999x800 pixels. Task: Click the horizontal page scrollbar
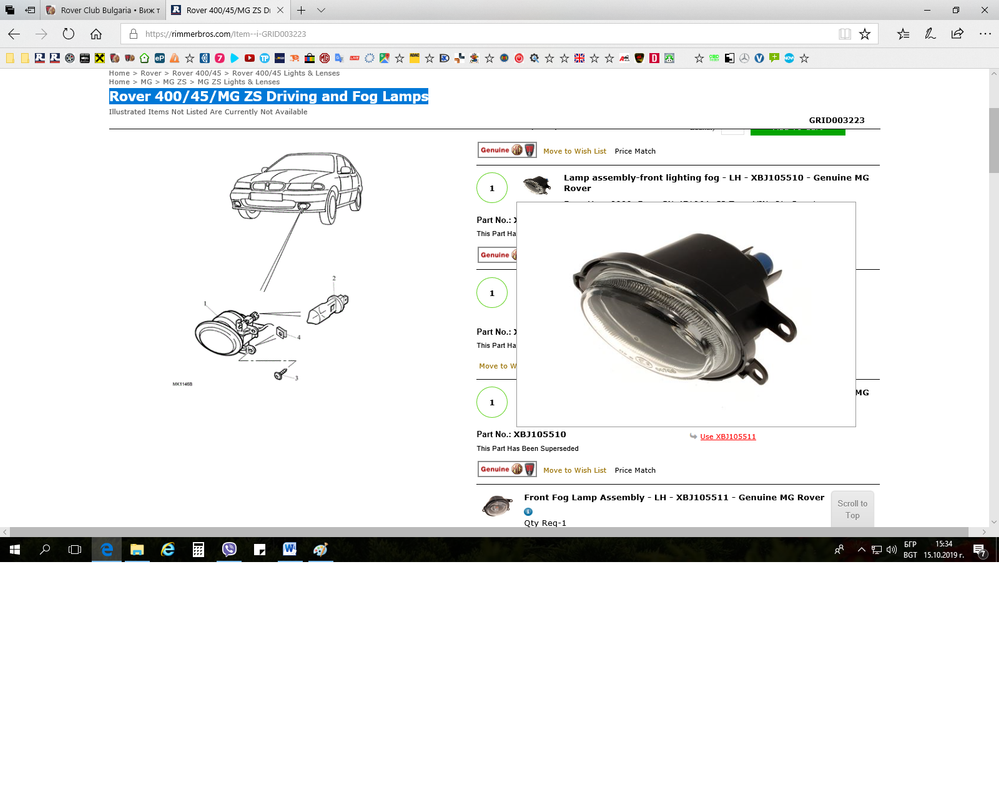(489, 531)
